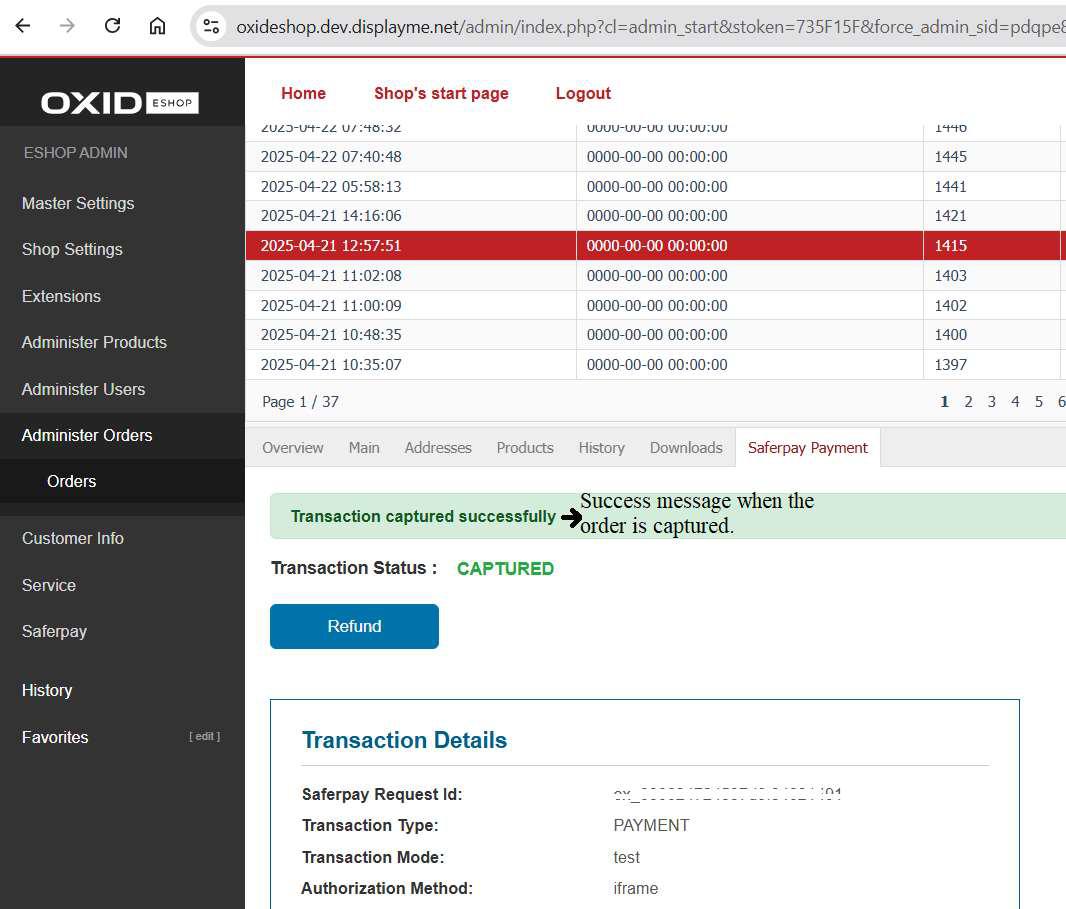Click the OXID eShop logo

pos(120,103)
